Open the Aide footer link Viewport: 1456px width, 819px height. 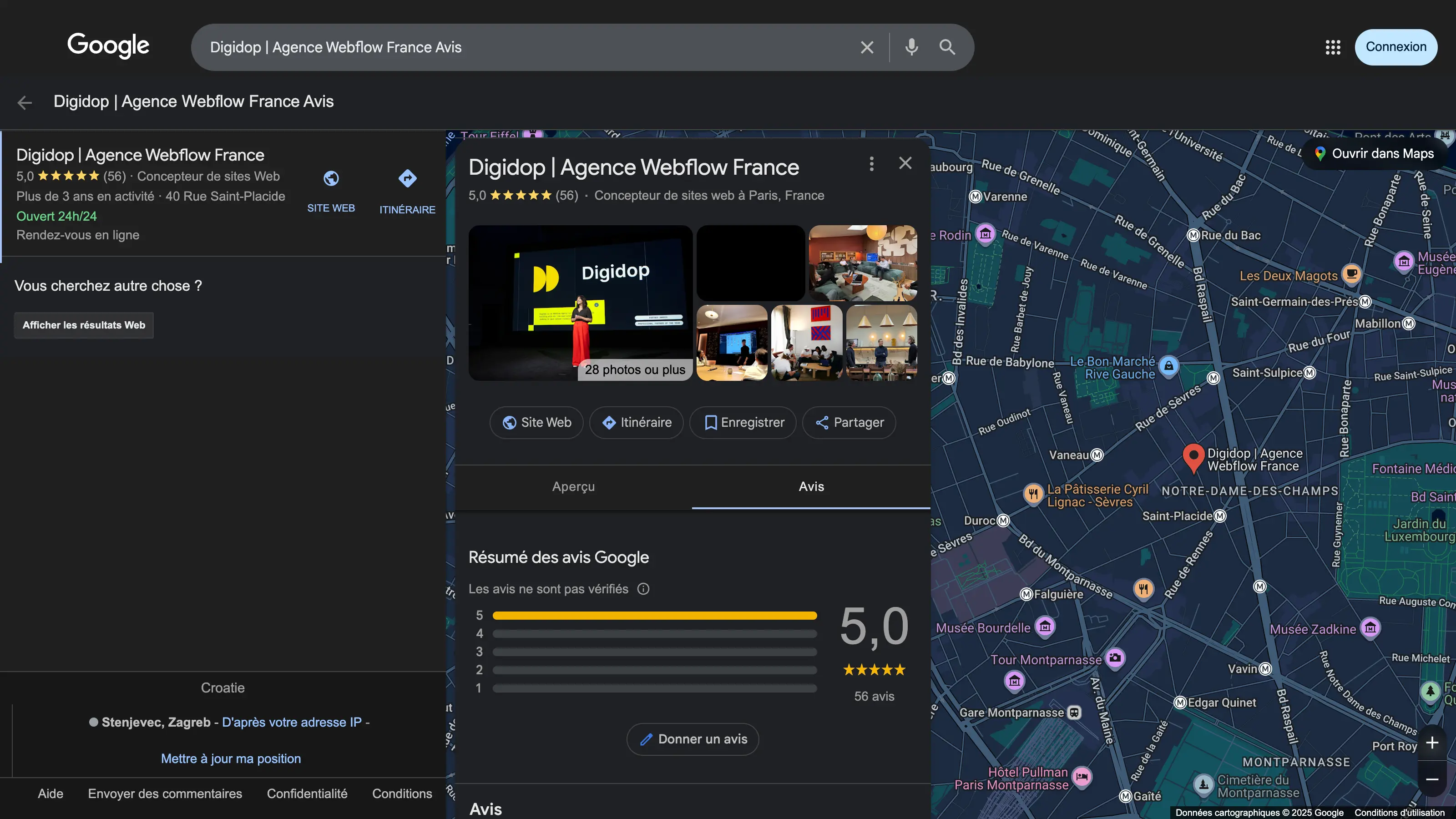pos(51,794)
